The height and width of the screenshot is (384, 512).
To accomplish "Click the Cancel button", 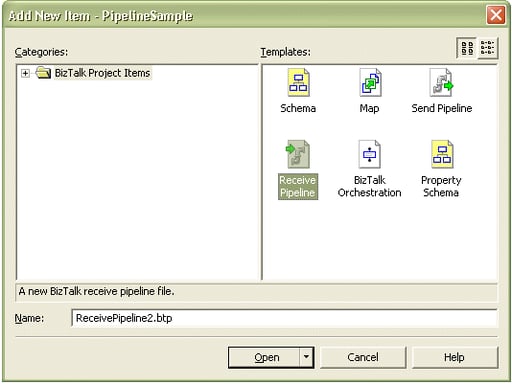I will 363,357.
